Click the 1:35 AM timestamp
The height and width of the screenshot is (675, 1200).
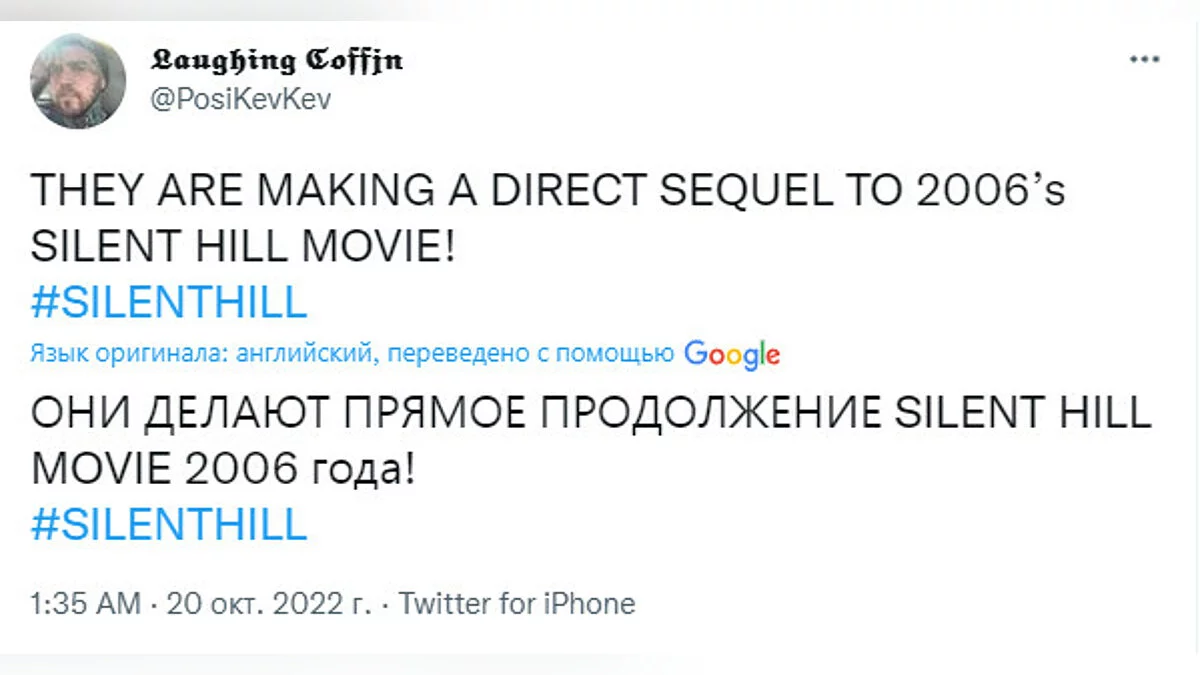87,604
